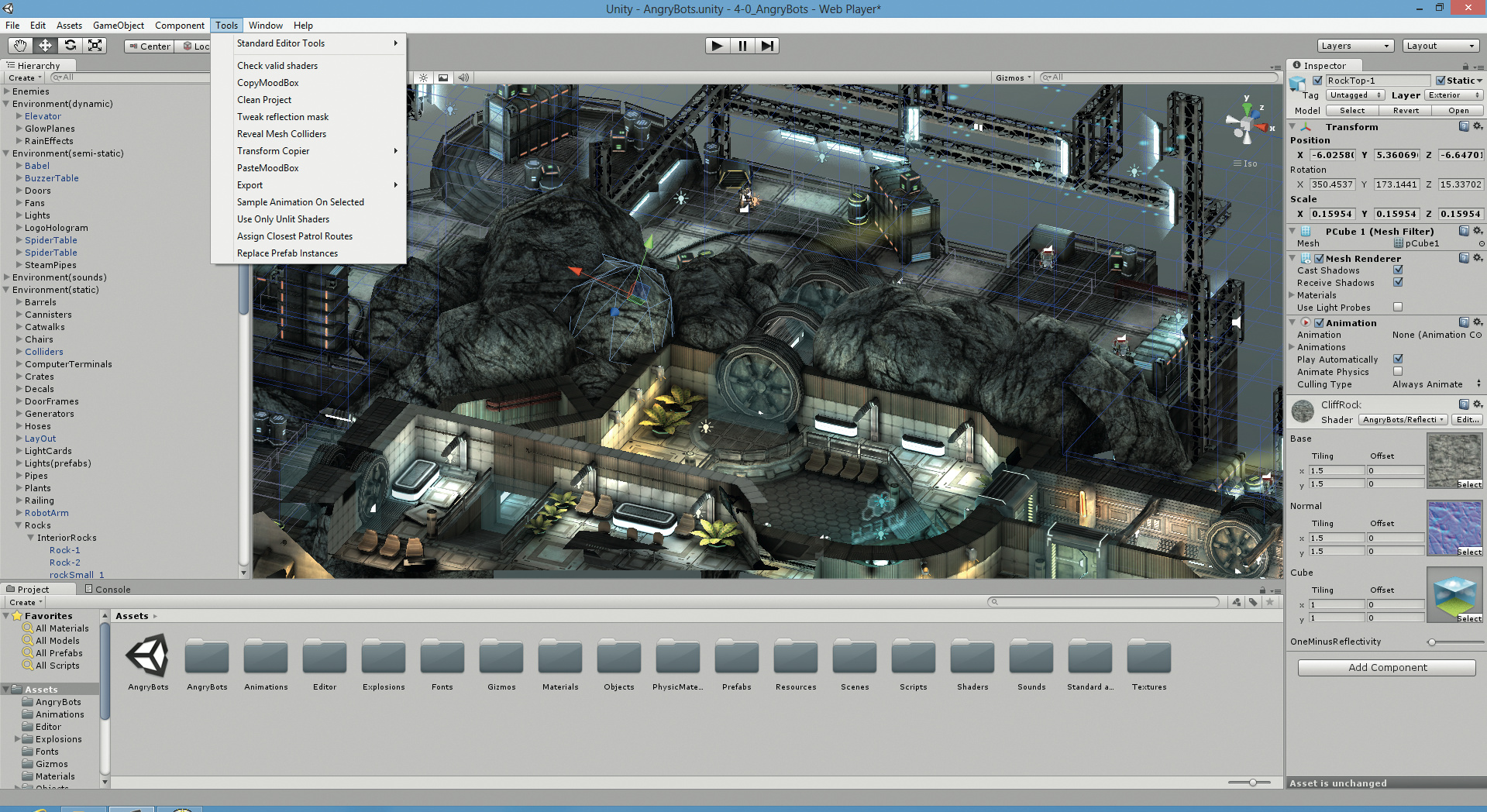Open the Gizmos dropdown

click(x=1013, y=77)
